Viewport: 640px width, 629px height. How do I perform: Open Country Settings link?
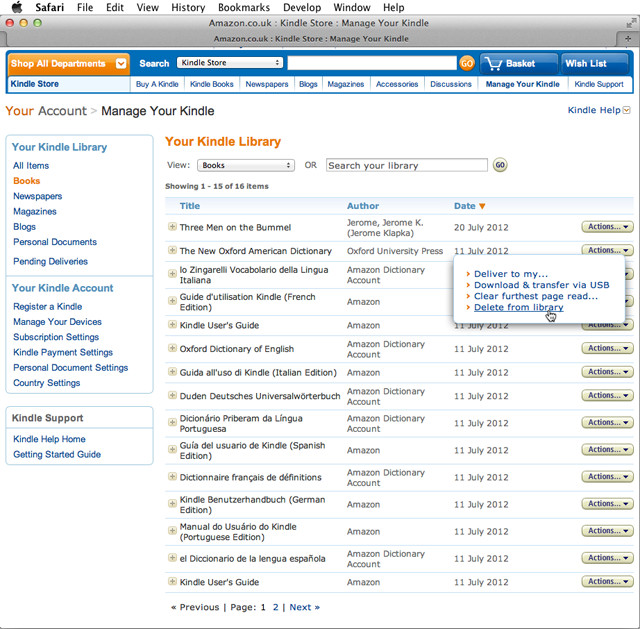(47, 383)
